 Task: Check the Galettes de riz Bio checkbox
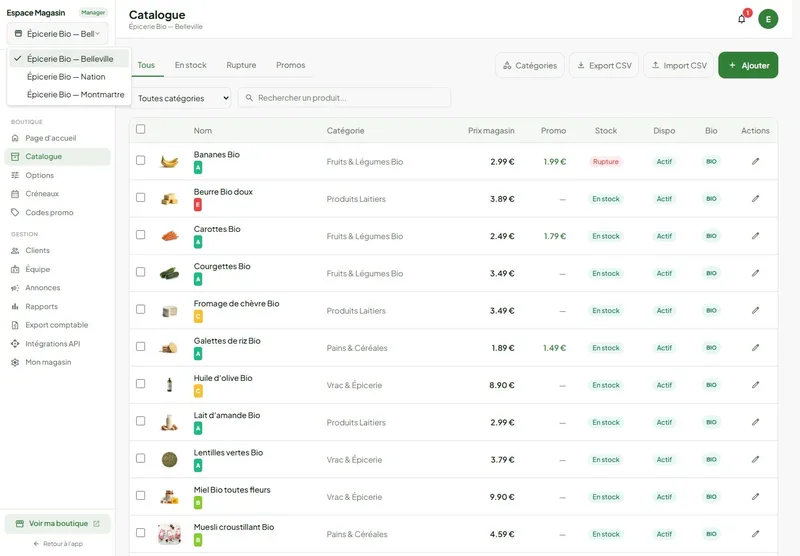tap(141, 346)
